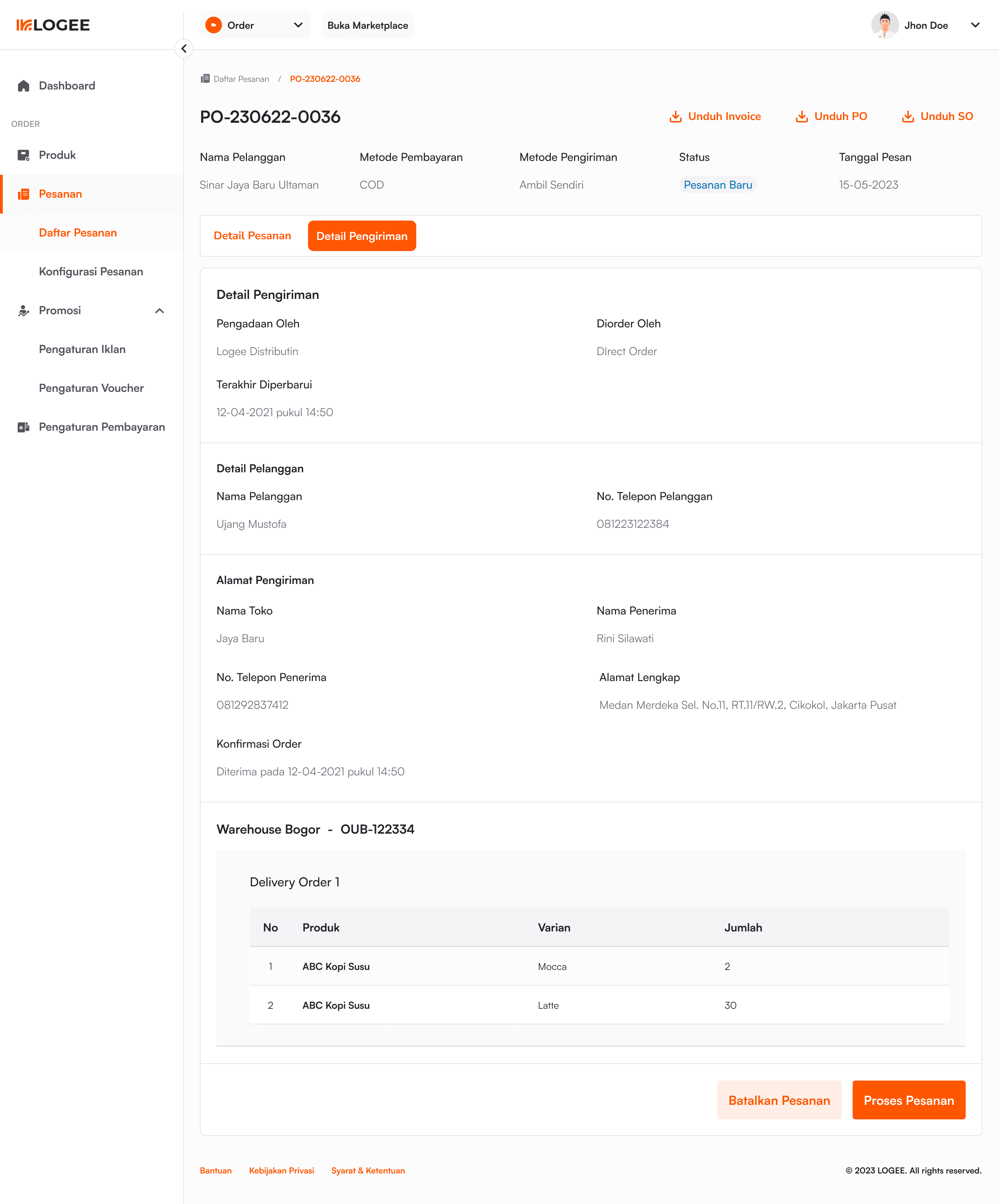
Task: Open the Kebijakan Privasi footer link
Action: 282,1171
